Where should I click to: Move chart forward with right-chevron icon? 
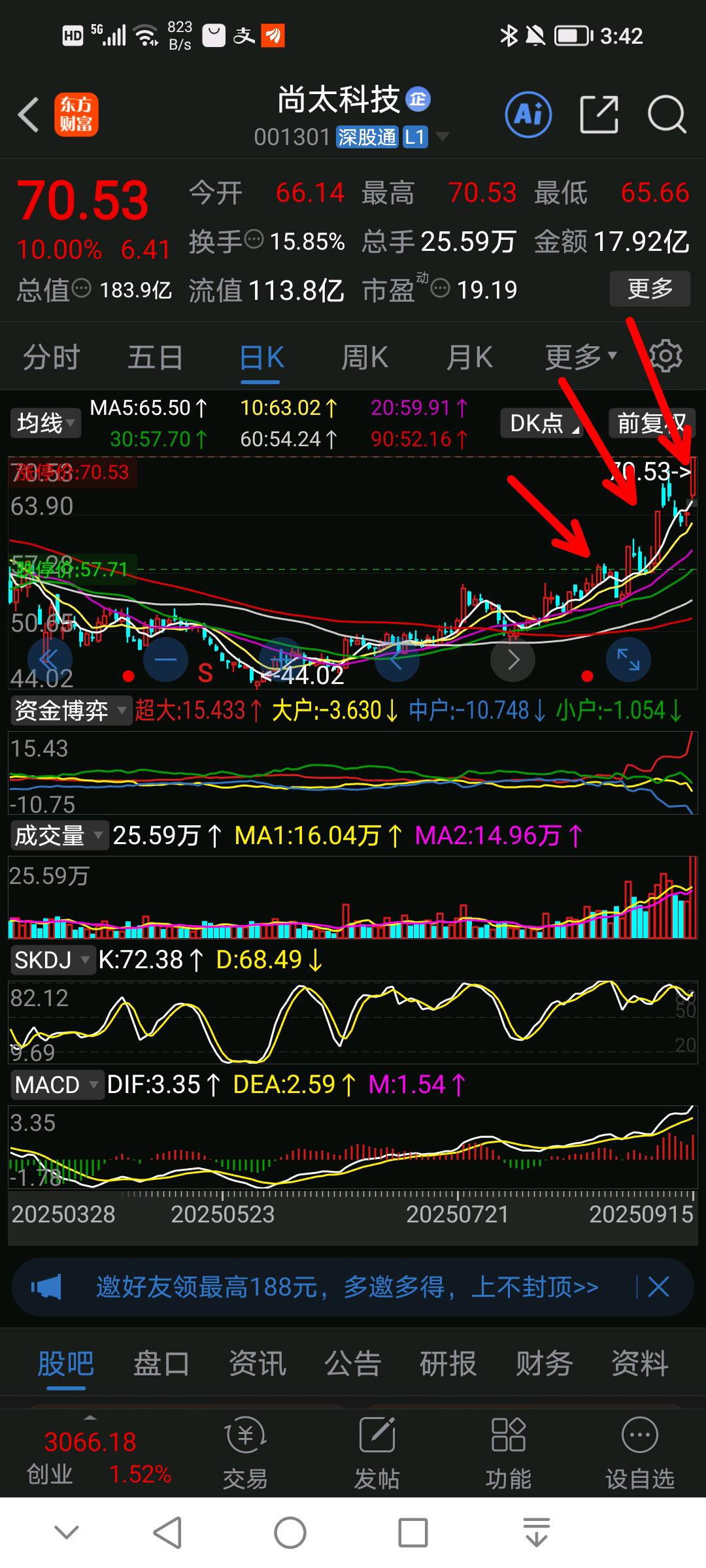coord(513,659)
